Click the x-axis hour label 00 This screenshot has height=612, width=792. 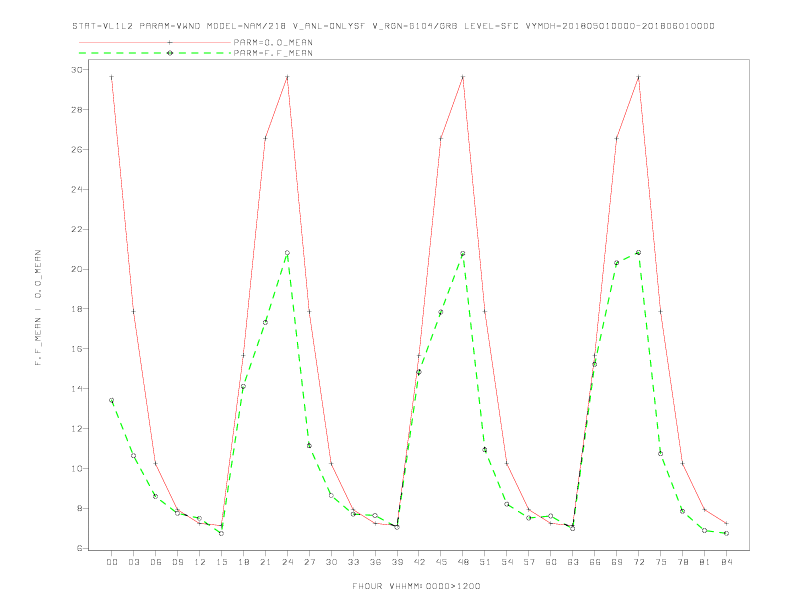click(112, 562)
